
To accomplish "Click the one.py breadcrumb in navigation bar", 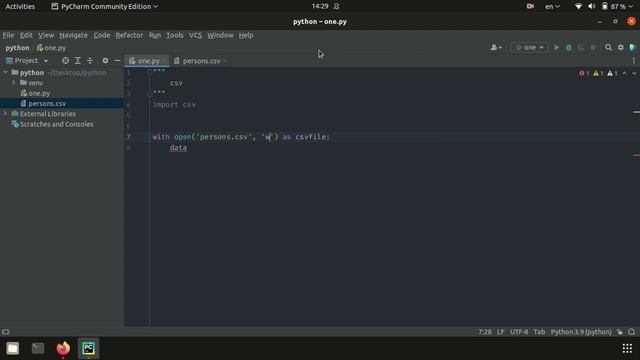I will click(51, 48).
